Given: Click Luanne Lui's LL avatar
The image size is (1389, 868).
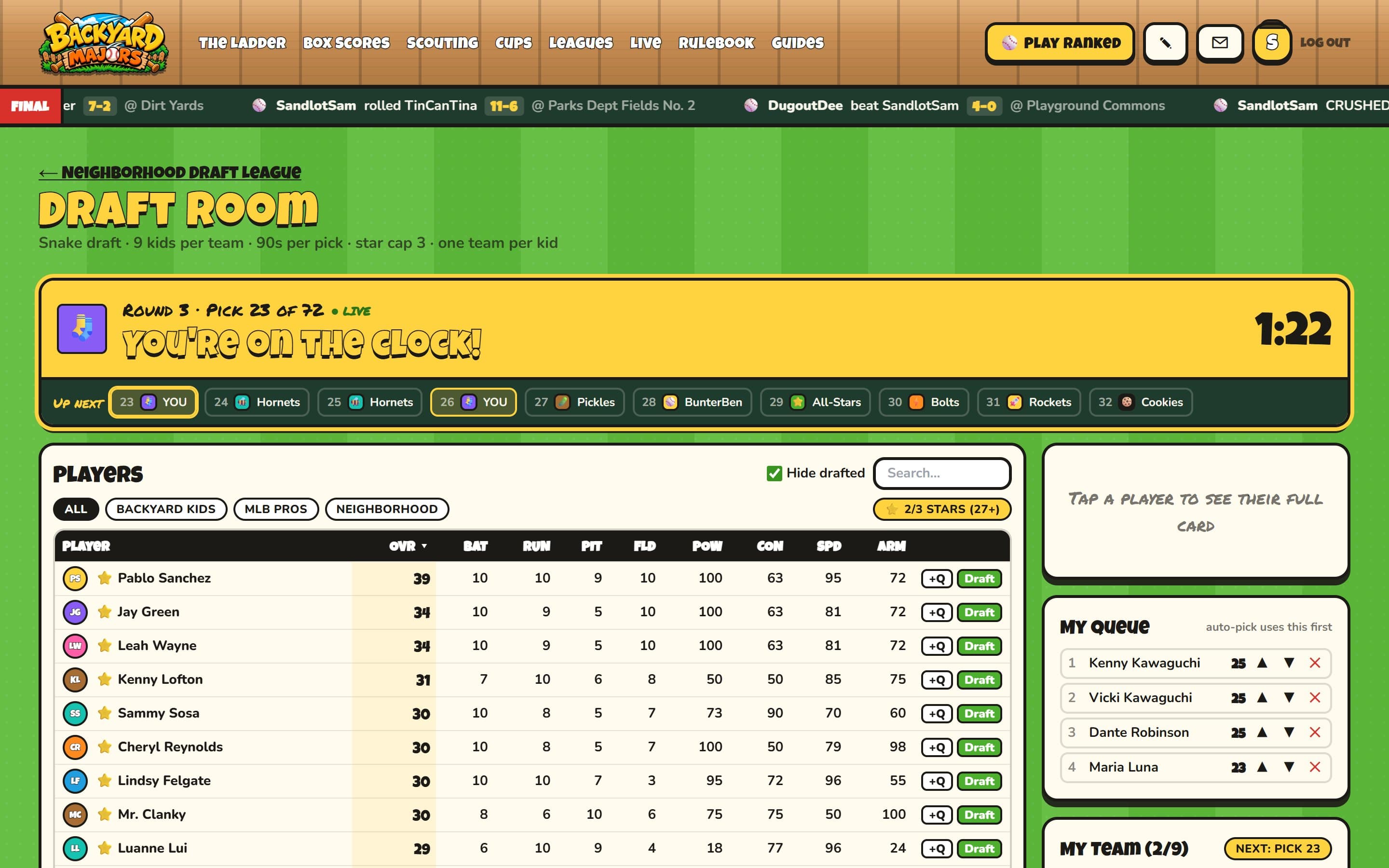Looking at the screenshot, I should (75, 849).
